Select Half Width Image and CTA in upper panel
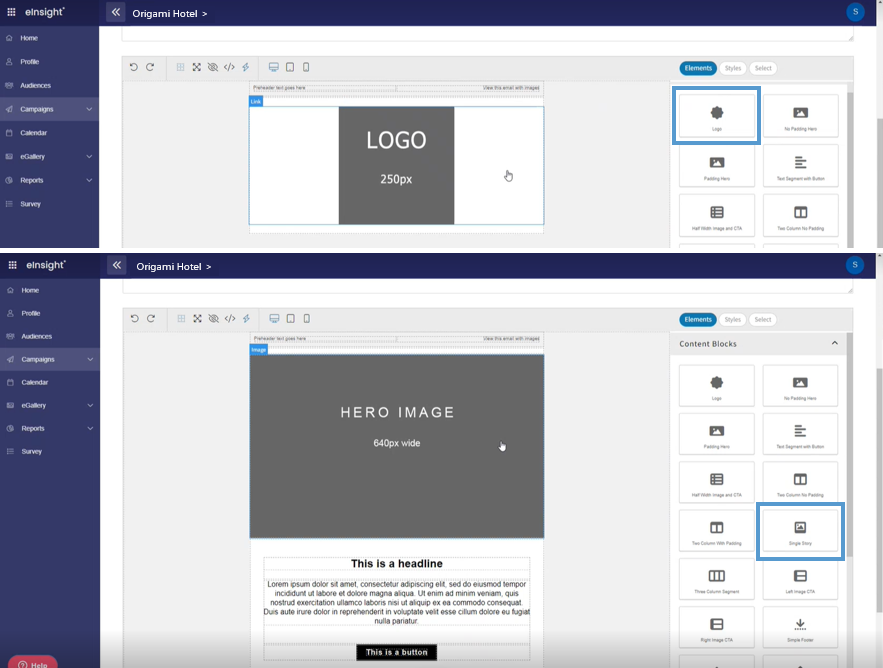 (x=716, y=215)
